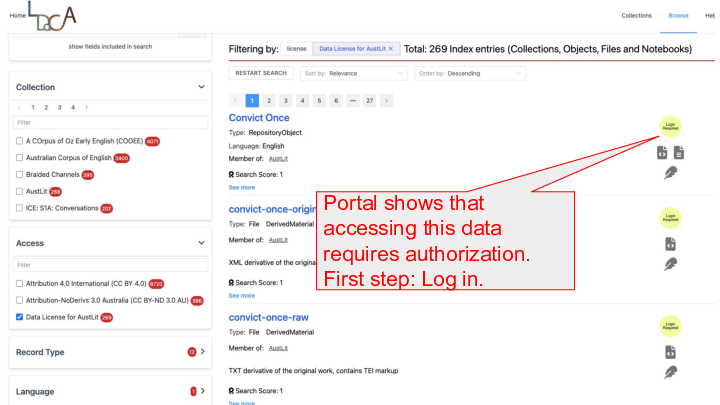Check Attribution 4.0 International (CC BY 4.0)
Image resolution: width=720 pixels, height=405 pixels.
click(x=19, y=284)
